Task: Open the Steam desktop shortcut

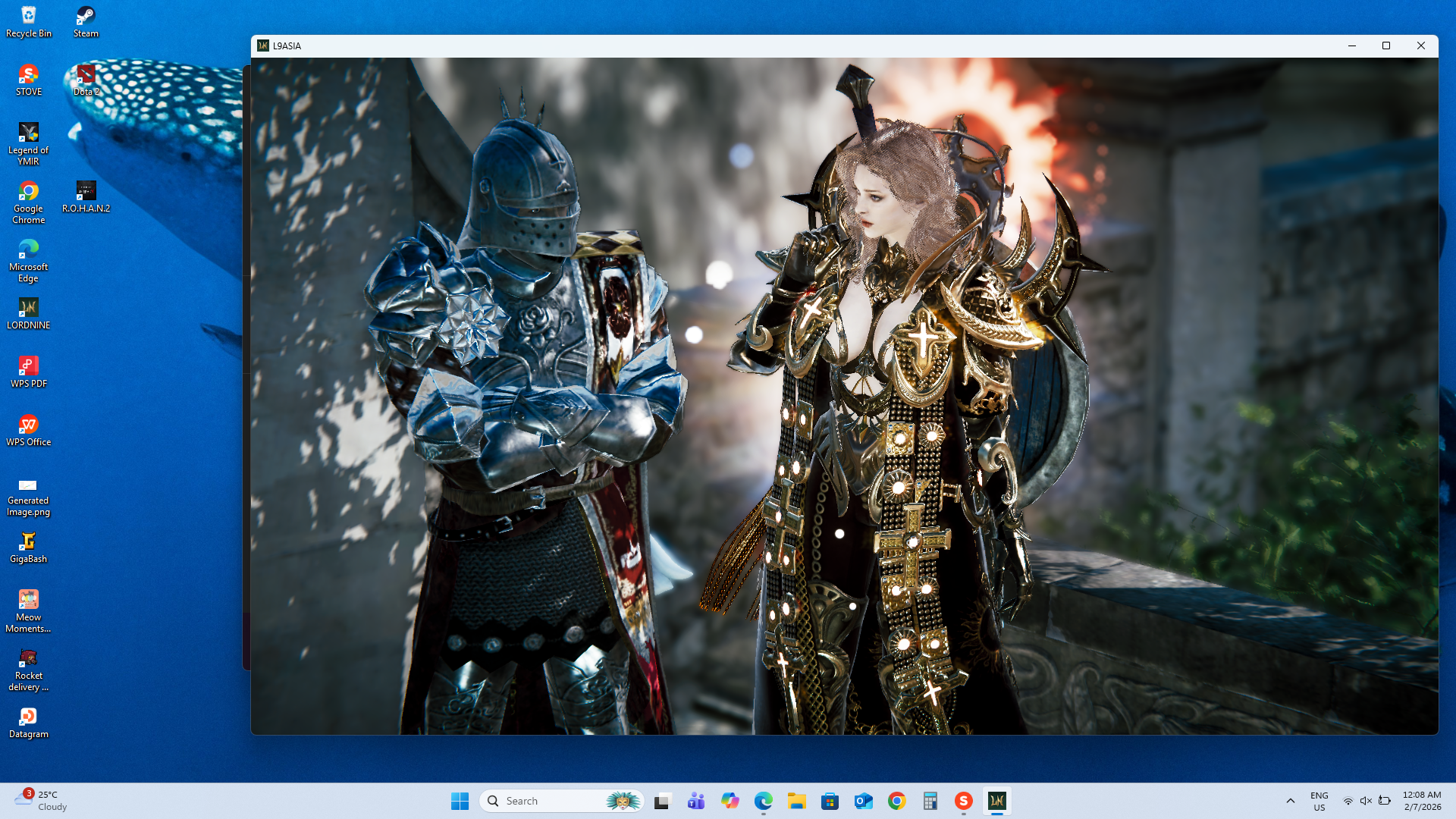Action: click(86, 20)
